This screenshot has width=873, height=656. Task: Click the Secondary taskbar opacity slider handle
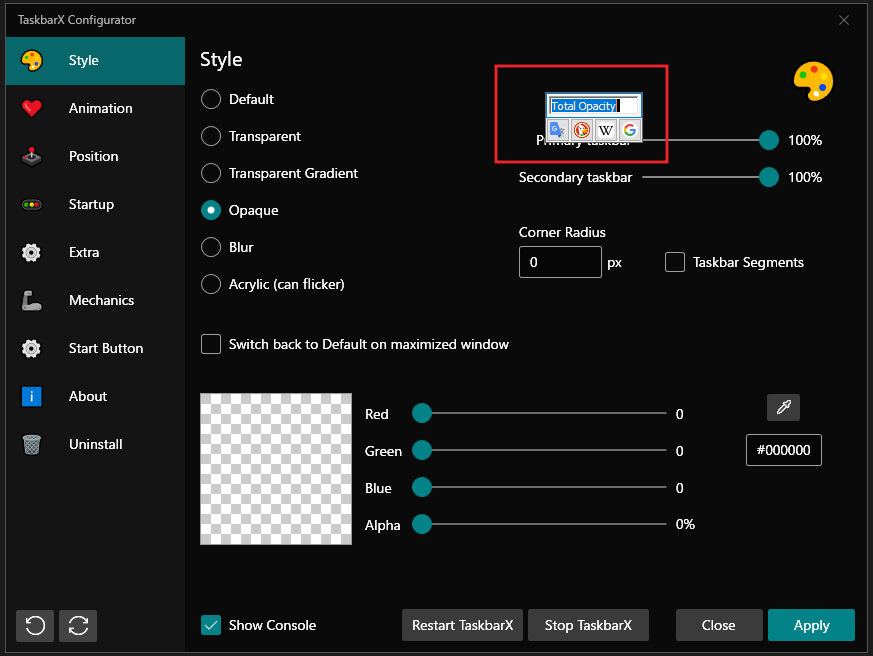click(x=769, y=177)
